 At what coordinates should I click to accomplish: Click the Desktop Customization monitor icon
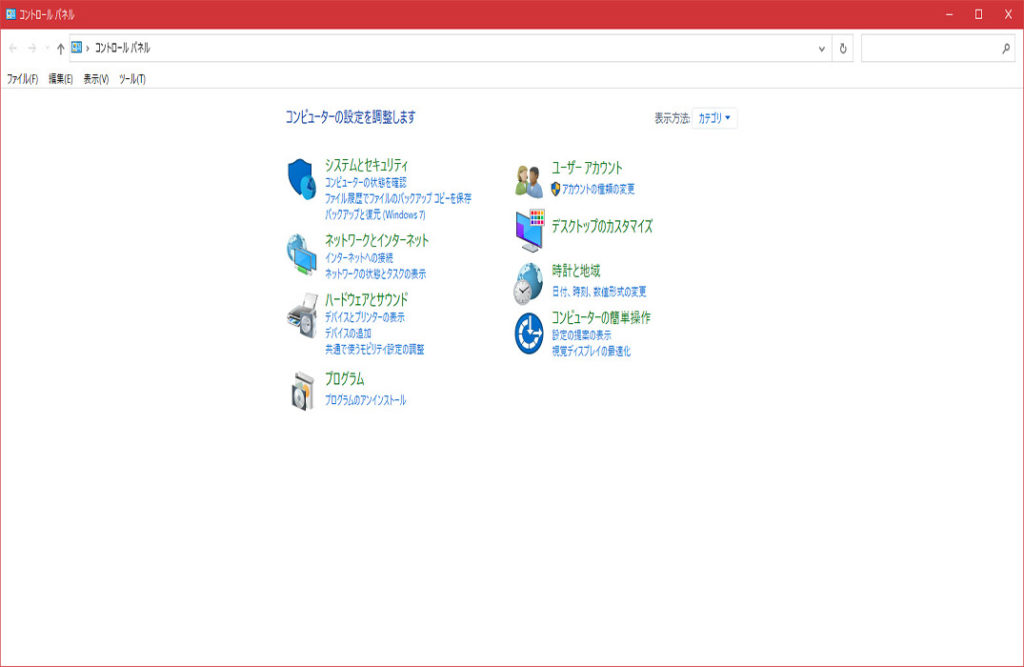tap(529, 231)
